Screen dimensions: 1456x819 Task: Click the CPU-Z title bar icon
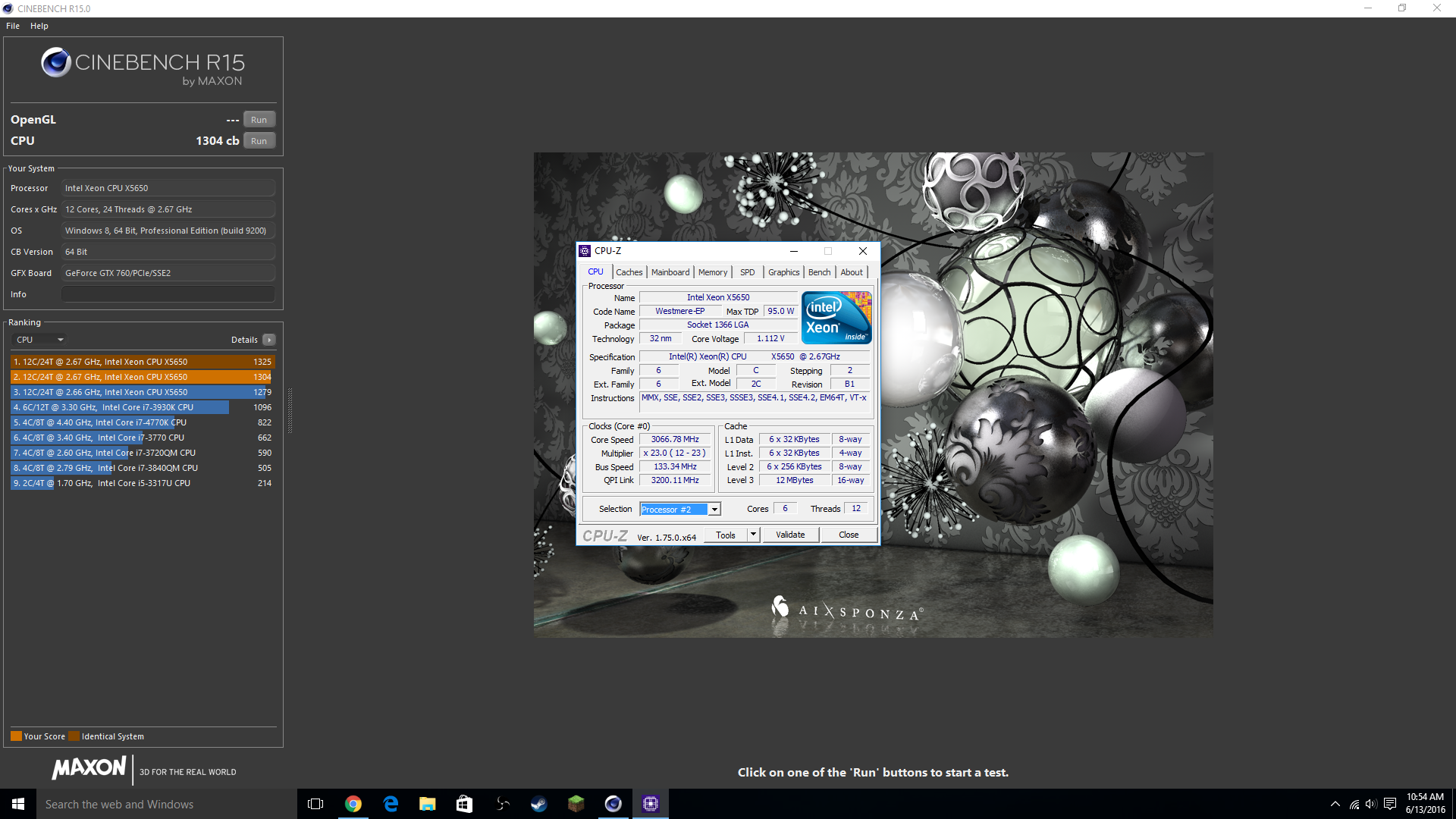click(585, 251)
